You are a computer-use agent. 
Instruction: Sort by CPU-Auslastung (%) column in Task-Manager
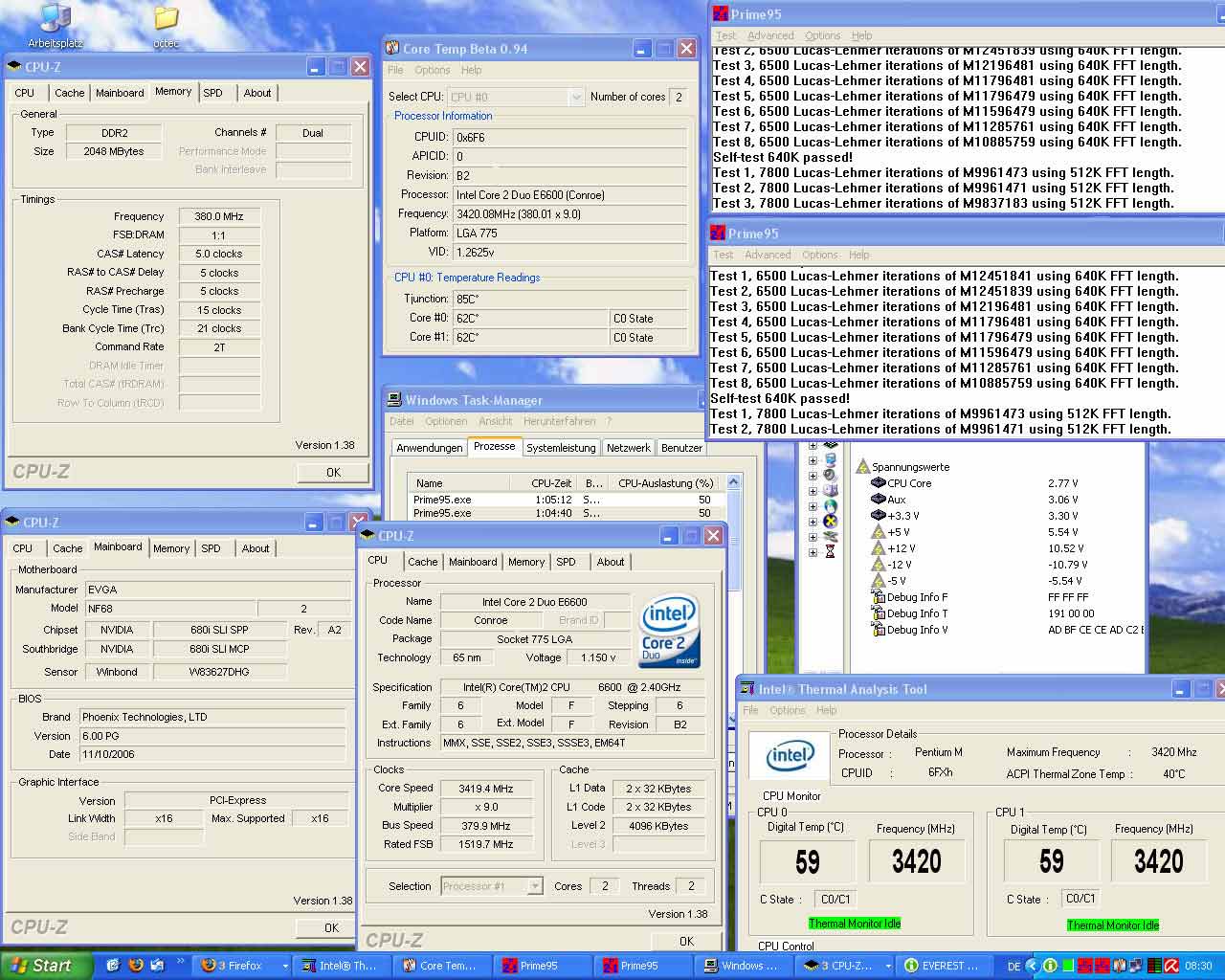click(x=665, y=483)
